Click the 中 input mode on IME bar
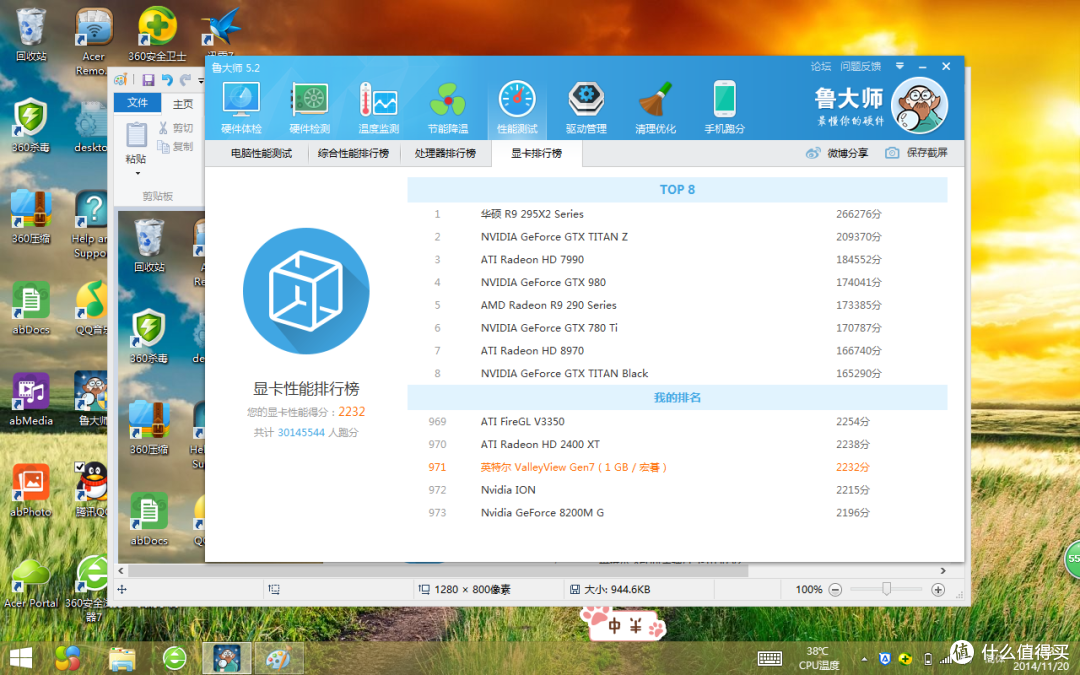 pyautogui.click(x=614, y=625)
